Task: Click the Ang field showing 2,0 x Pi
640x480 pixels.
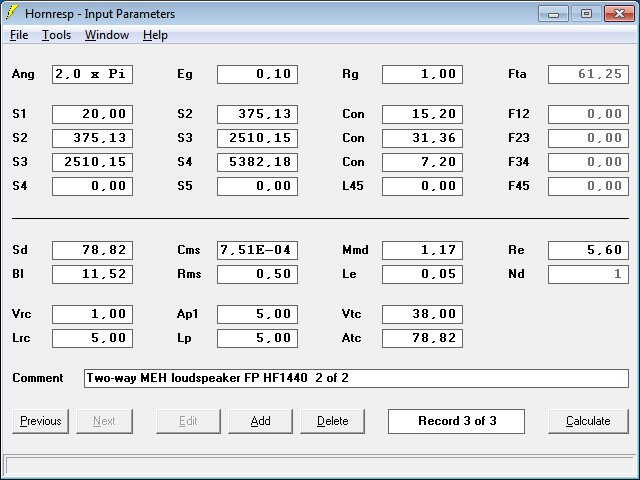Action: (x=92, y=74)
